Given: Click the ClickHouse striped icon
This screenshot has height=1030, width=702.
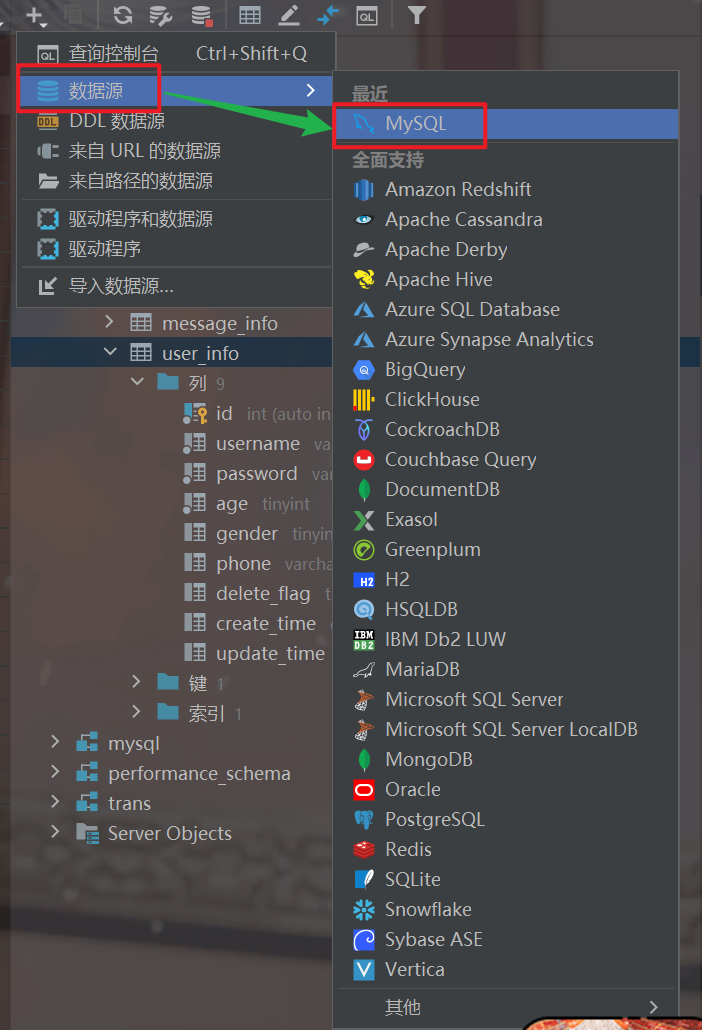Looking at the screenshot, I should [x=364, y=399].
